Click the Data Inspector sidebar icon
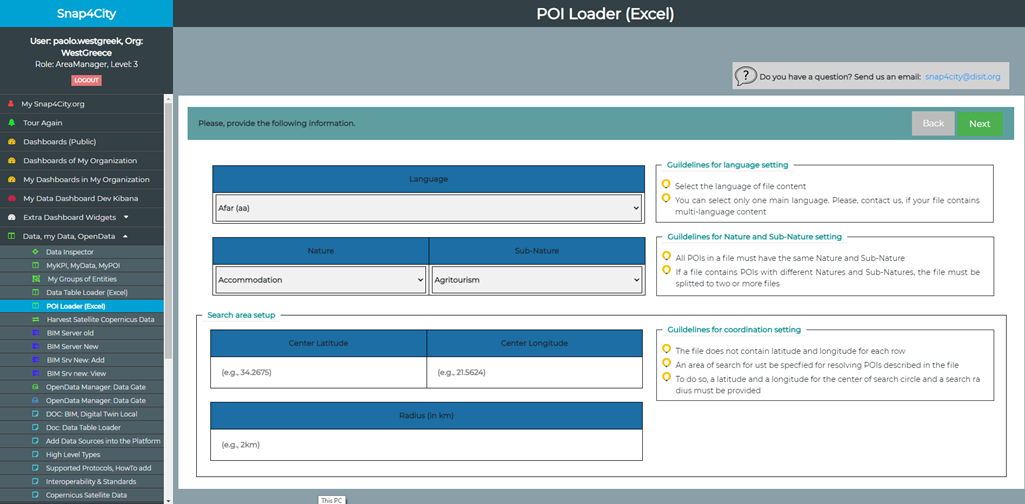Viewport: 1025px width, 504px height. click(35, 252)
